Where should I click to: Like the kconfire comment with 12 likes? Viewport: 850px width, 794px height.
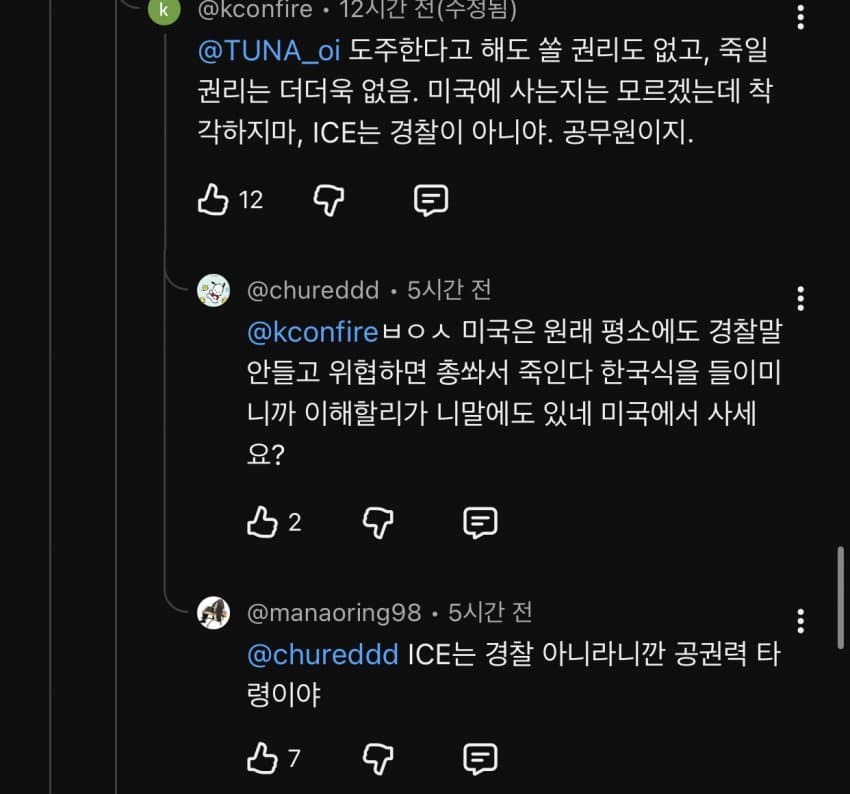click(213, 200)
